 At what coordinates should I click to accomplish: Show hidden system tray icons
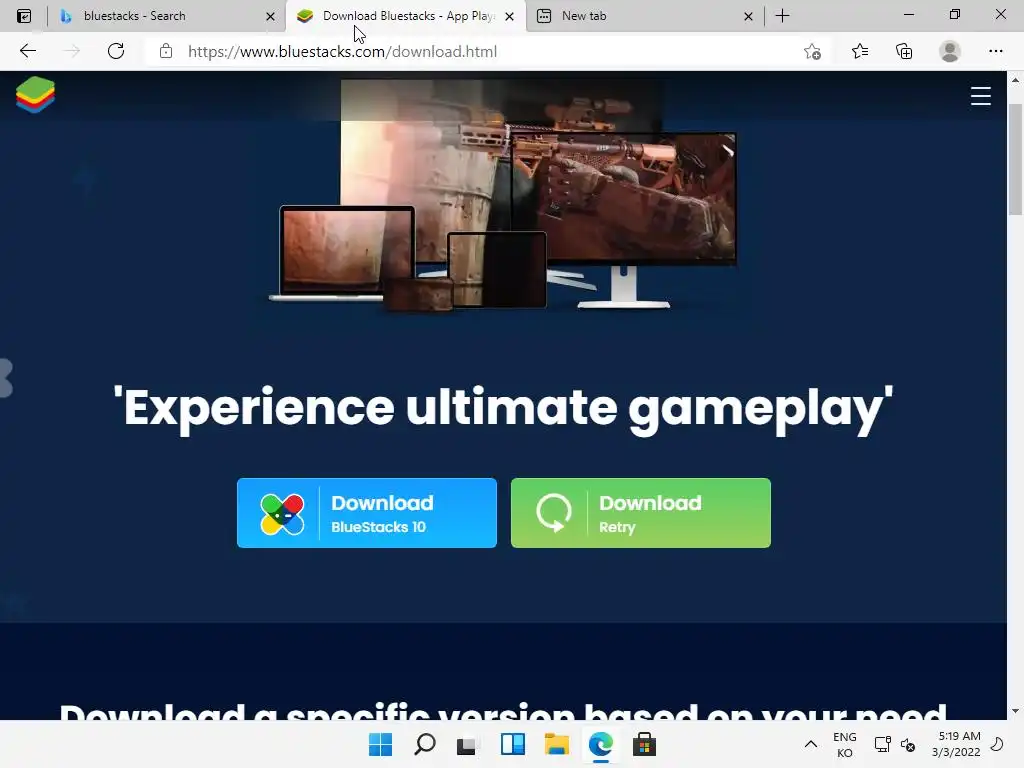810,744
